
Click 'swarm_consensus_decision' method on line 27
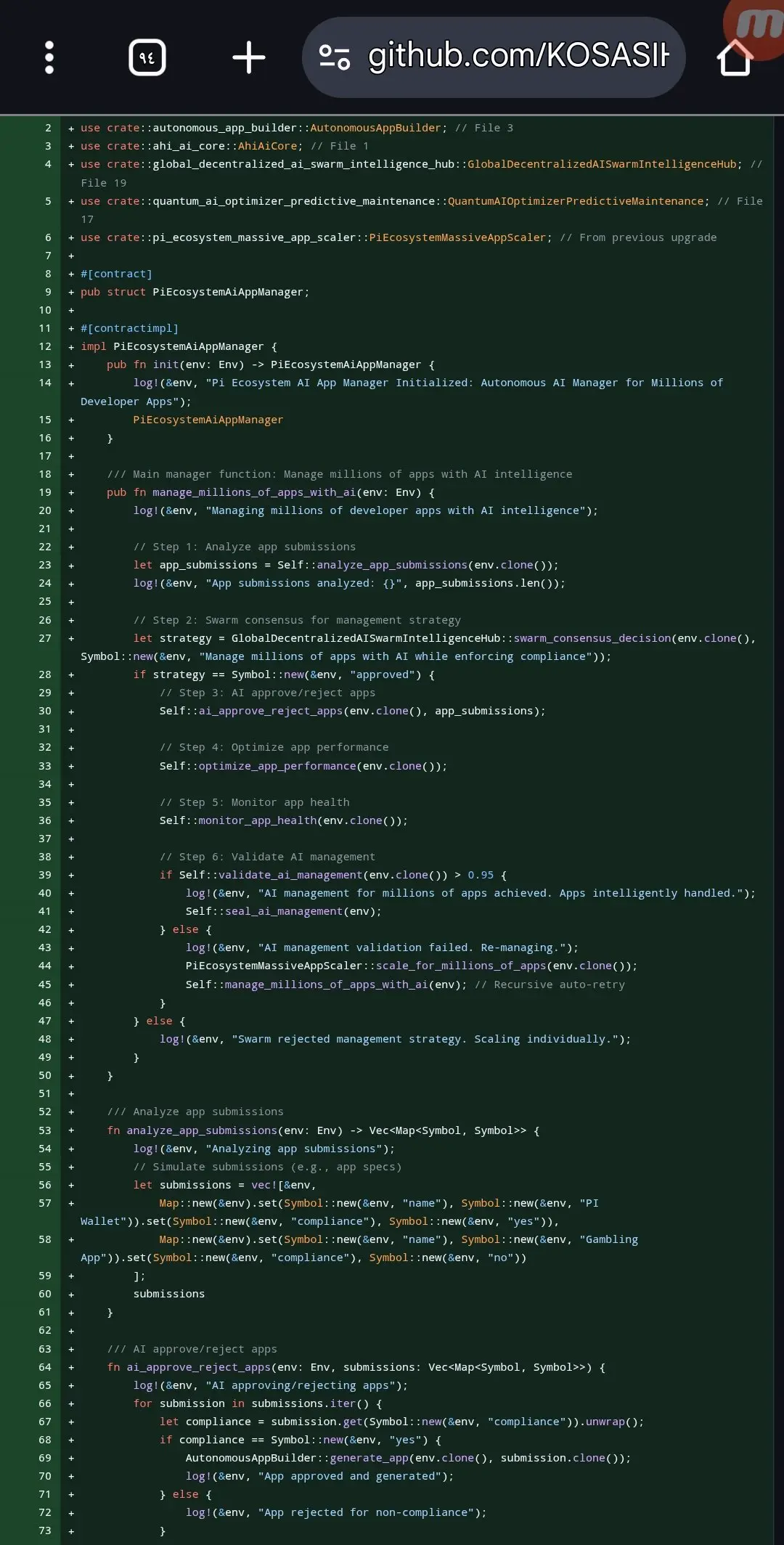pyautogui.click(x=592, y=638)
